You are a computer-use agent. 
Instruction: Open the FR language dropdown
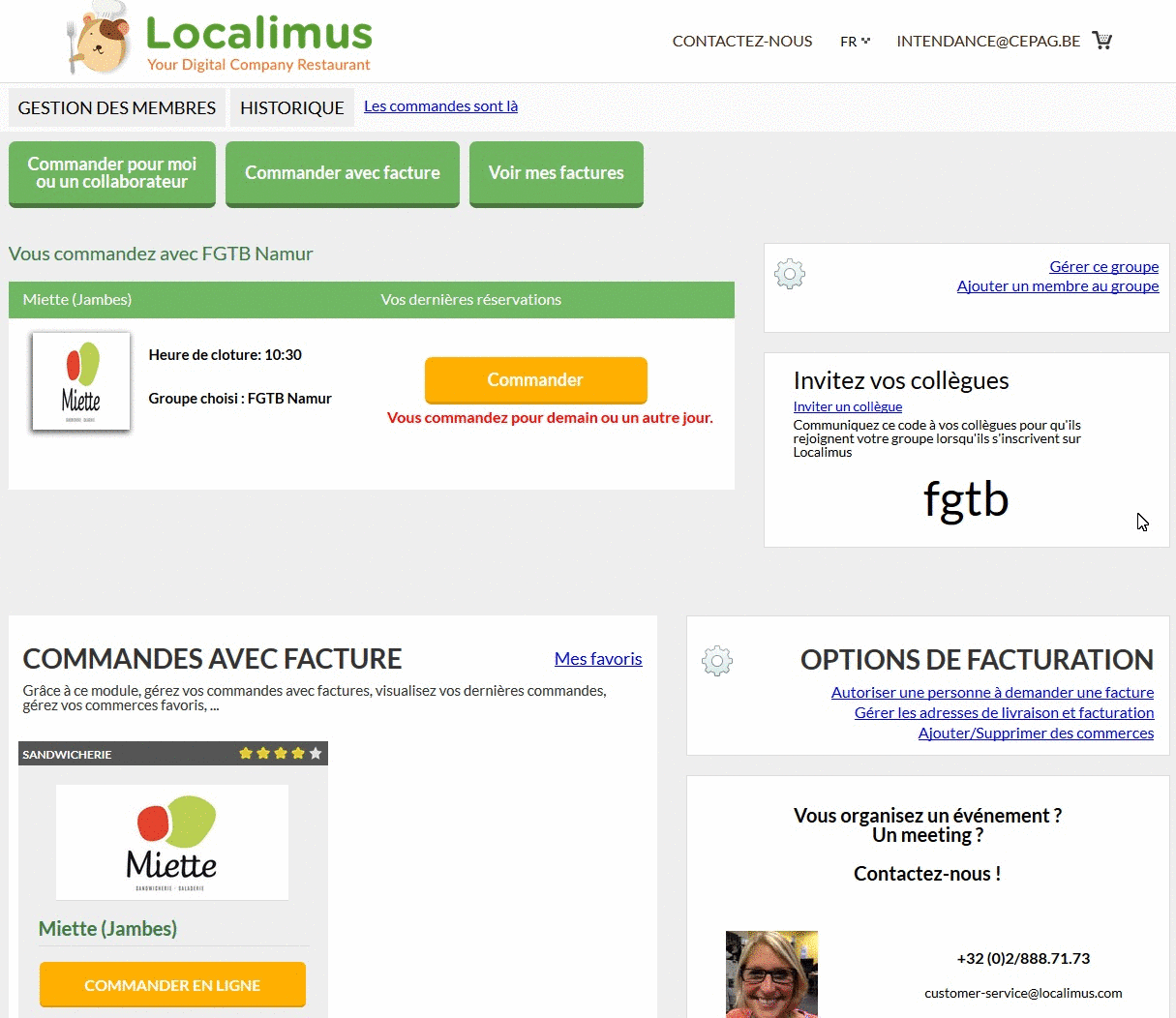click(855, 42)
